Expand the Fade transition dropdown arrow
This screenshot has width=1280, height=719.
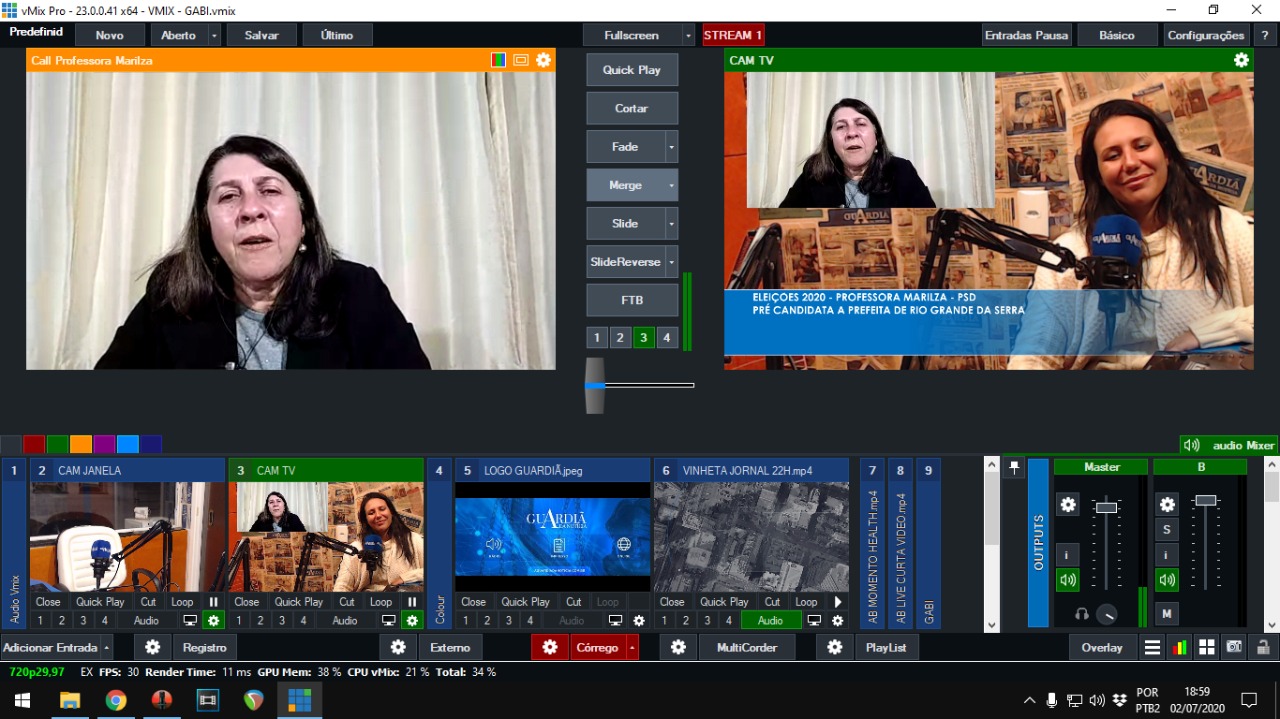[x=671, y=147]
